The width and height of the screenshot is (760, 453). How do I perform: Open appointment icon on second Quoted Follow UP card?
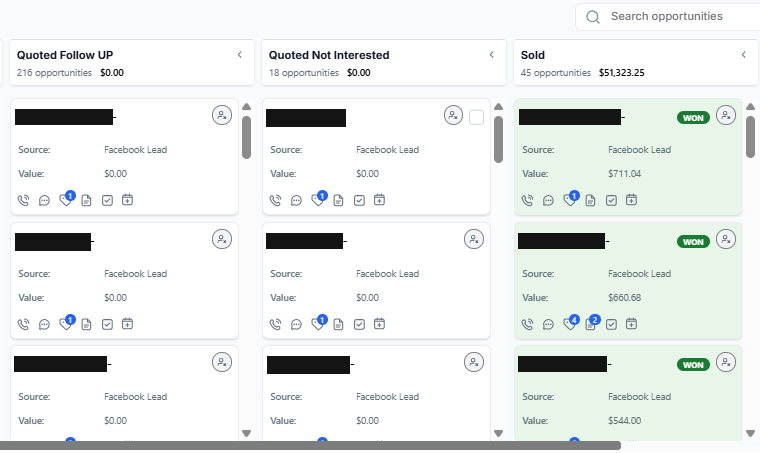click(127, 324)
